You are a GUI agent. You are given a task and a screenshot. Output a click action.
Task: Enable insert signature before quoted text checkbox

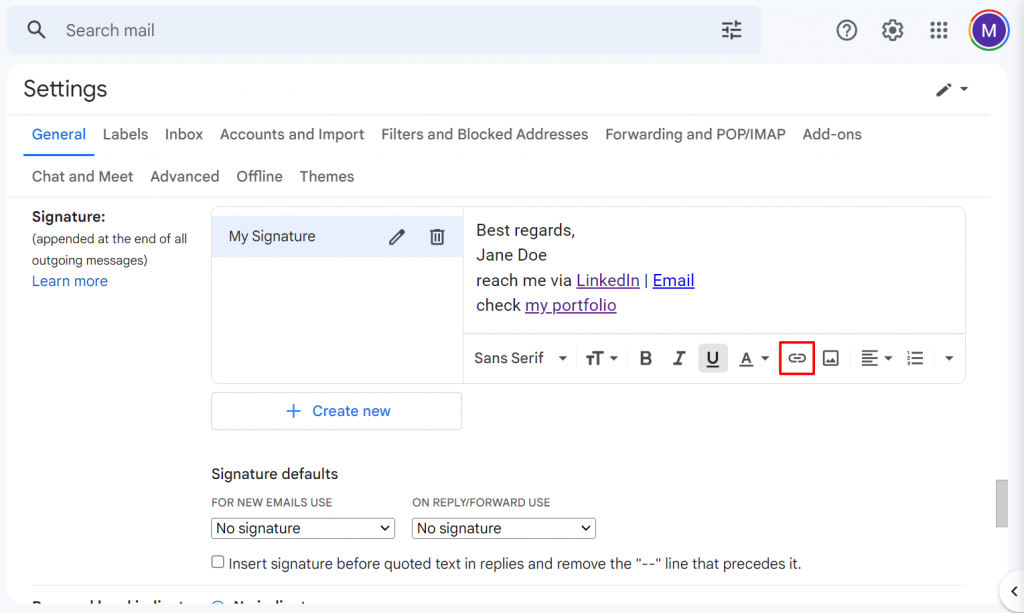point(218,562)
